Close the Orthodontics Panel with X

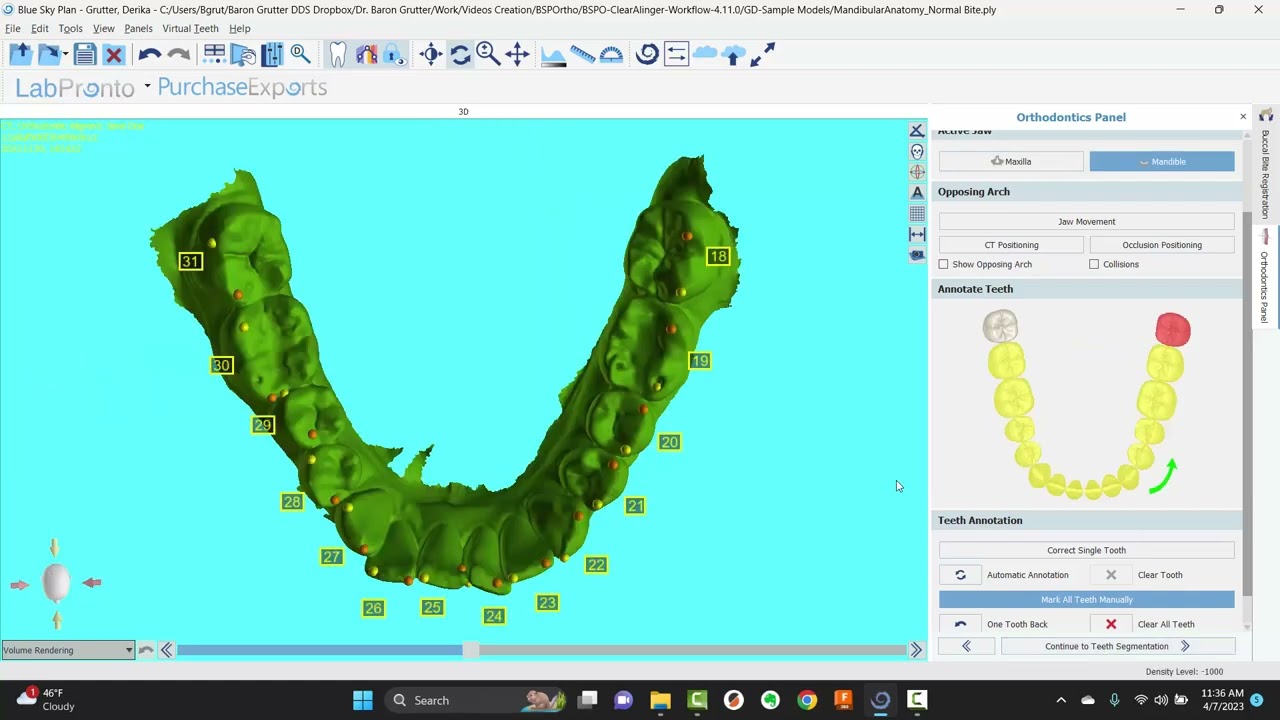coord(1243,117)
